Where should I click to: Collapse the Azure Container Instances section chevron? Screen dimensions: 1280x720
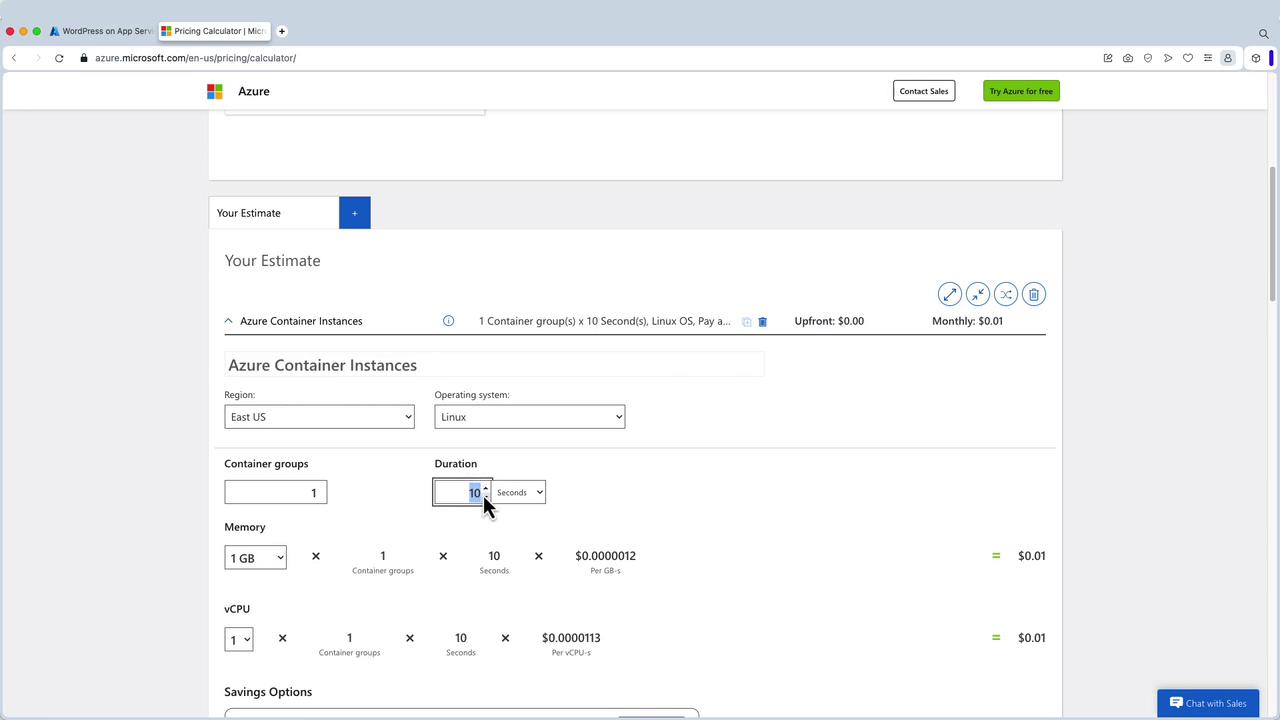click(228, 321)
